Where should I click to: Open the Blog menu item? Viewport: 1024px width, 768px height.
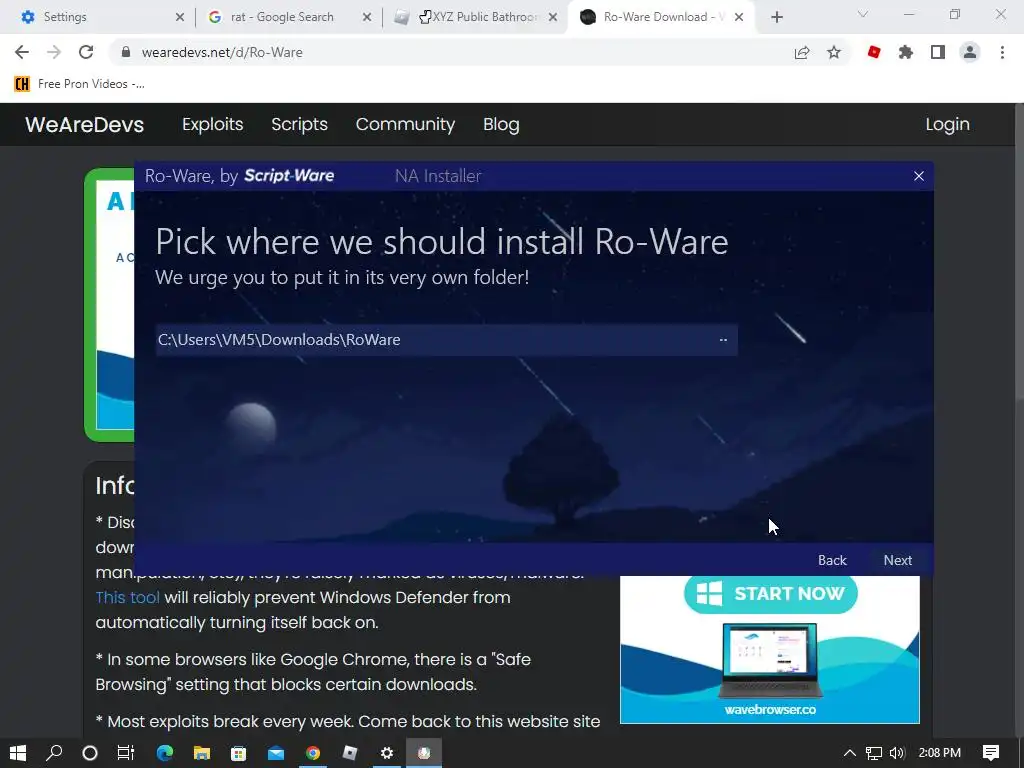click(x=501, y=124)
